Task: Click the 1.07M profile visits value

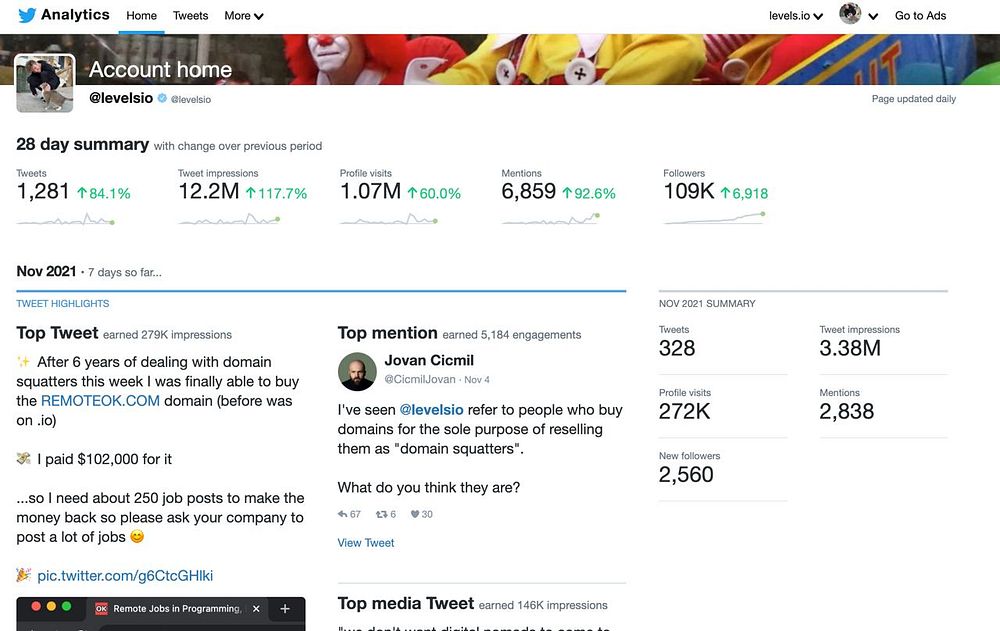Action: [371, 191]
